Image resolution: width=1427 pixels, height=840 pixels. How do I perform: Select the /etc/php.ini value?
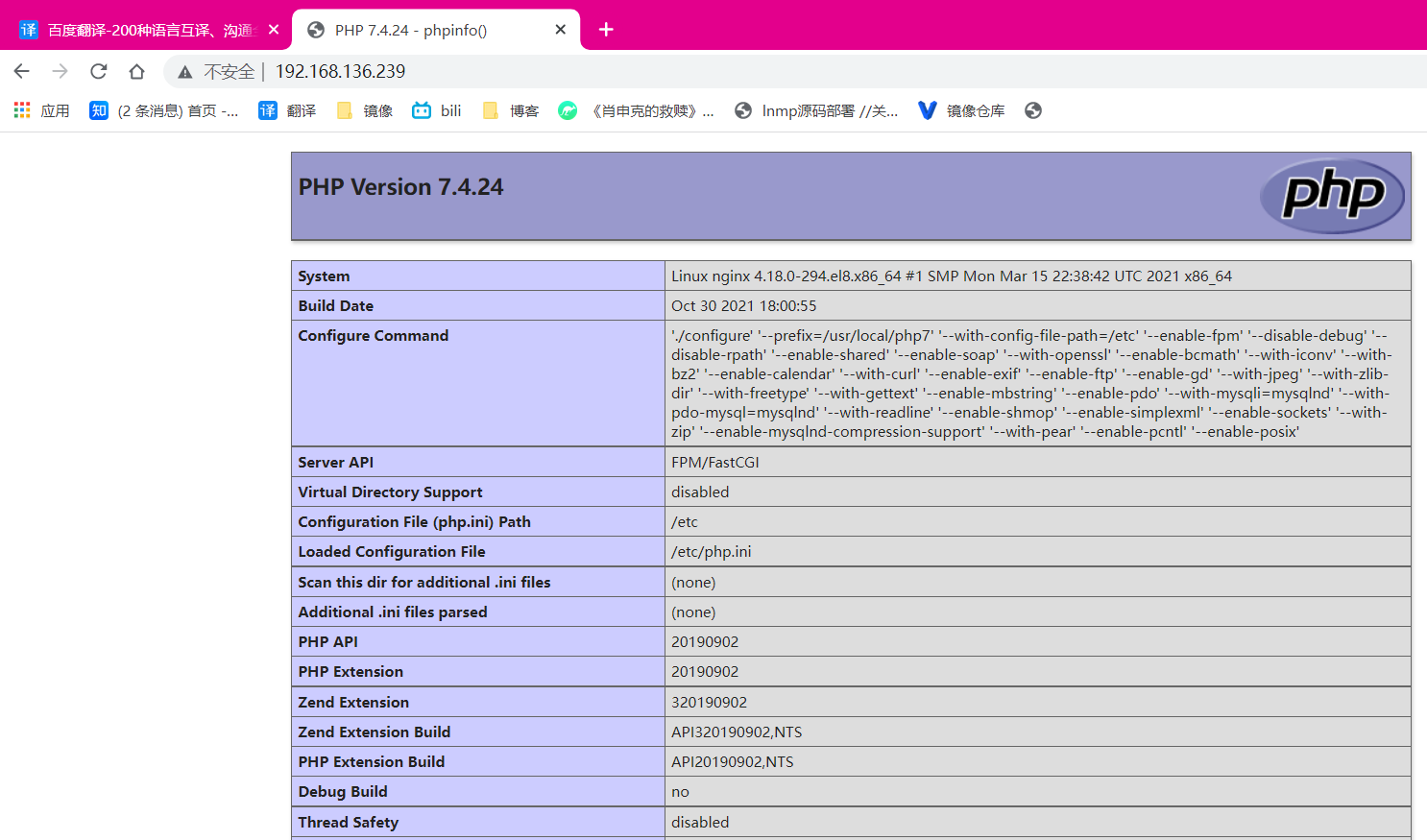(712, 552)
